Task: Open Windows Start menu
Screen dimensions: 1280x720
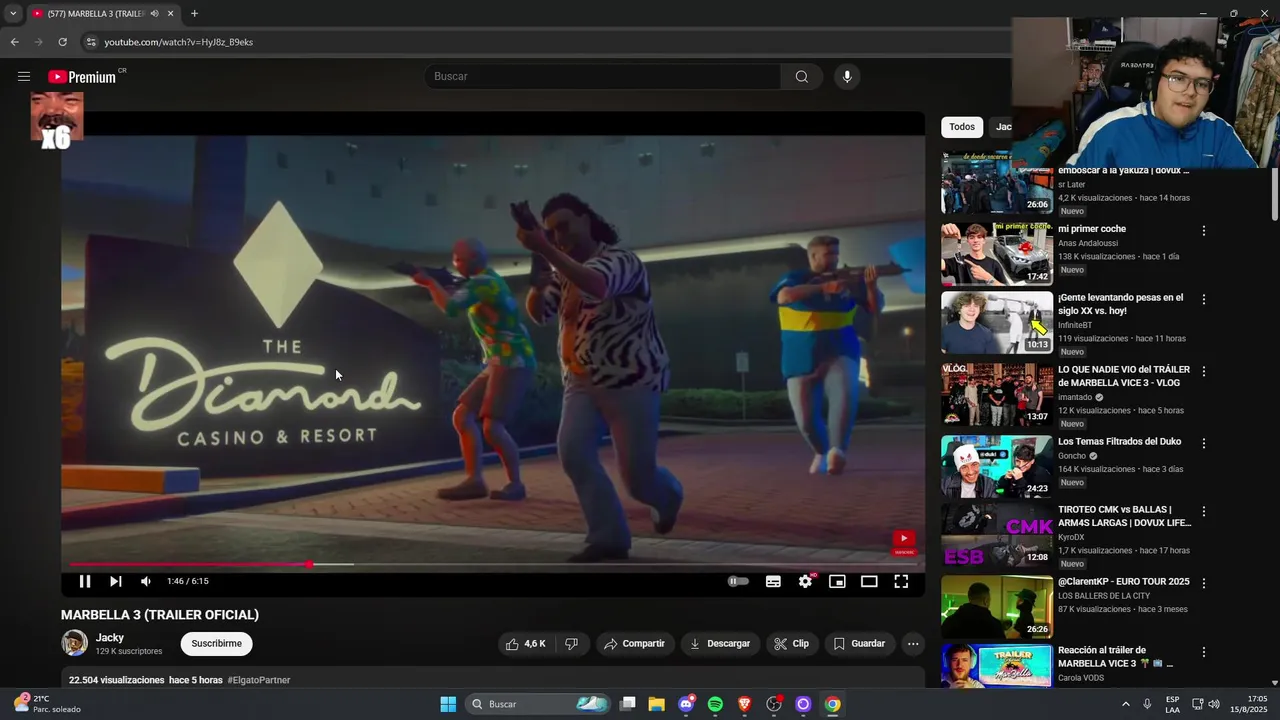Action: point(448,704)
